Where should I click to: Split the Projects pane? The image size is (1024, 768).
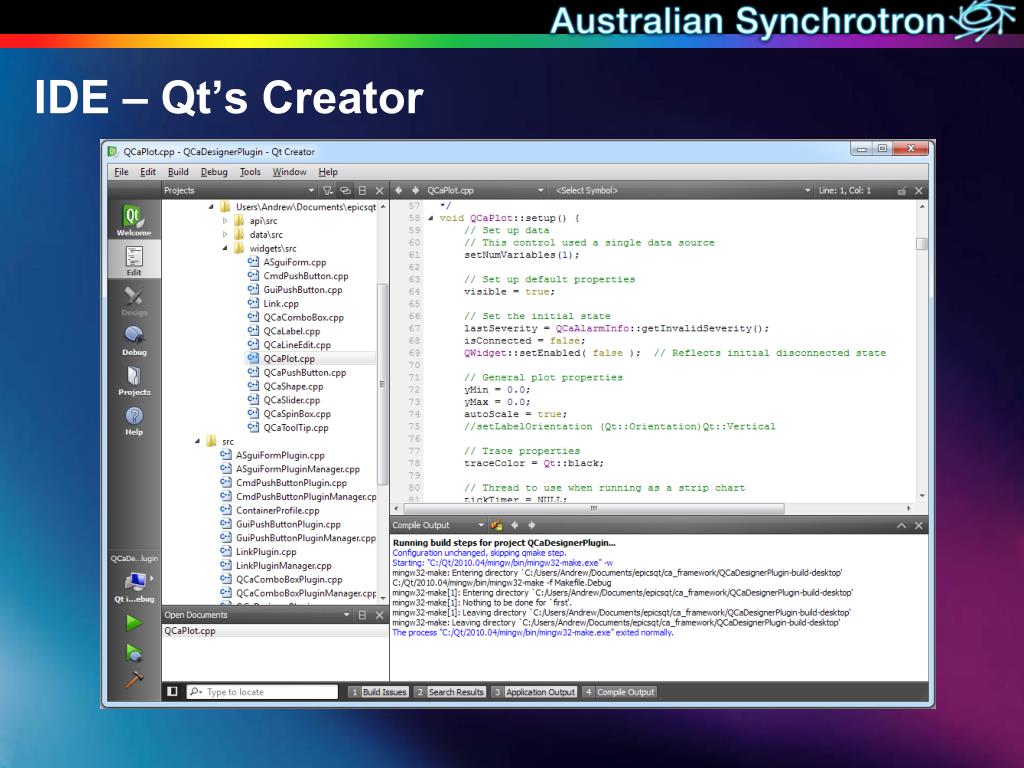[x=362, y=191]
